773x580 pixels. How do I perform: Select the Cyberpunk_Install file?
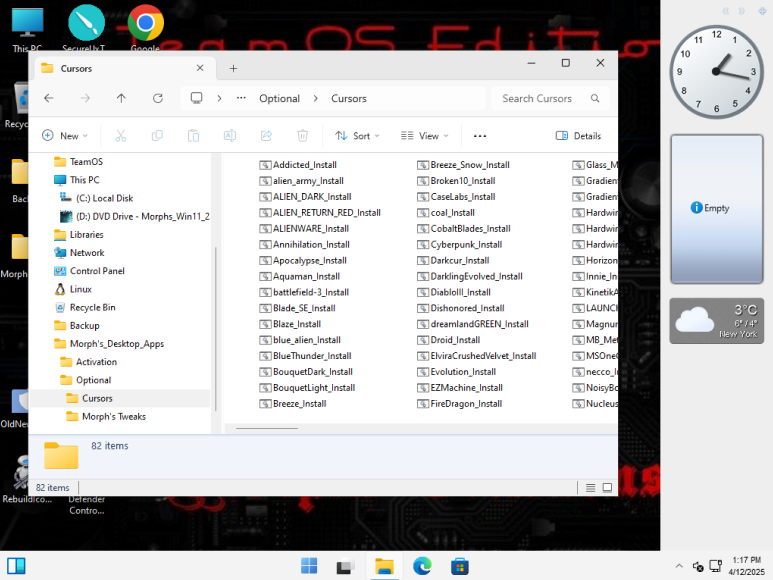(460, 244)
